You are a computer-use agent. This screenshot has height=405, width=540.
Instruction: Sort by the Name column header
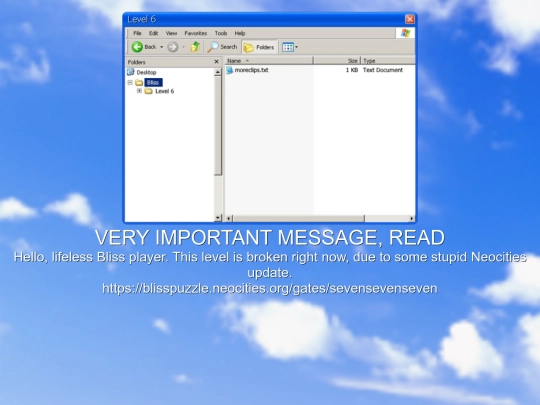[269, 61]
